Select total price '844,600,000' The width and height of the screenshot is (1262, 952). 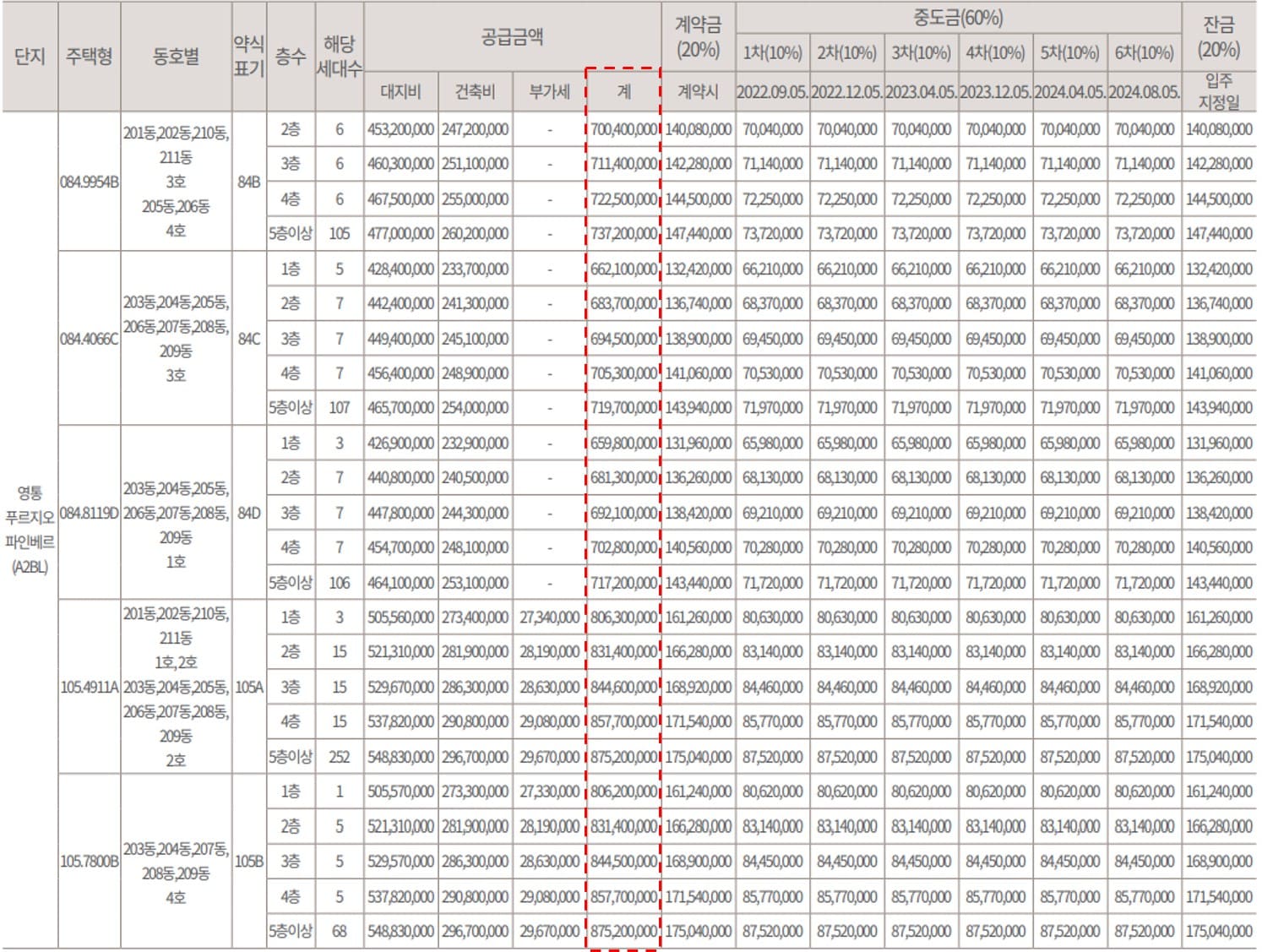pos(623,688)
